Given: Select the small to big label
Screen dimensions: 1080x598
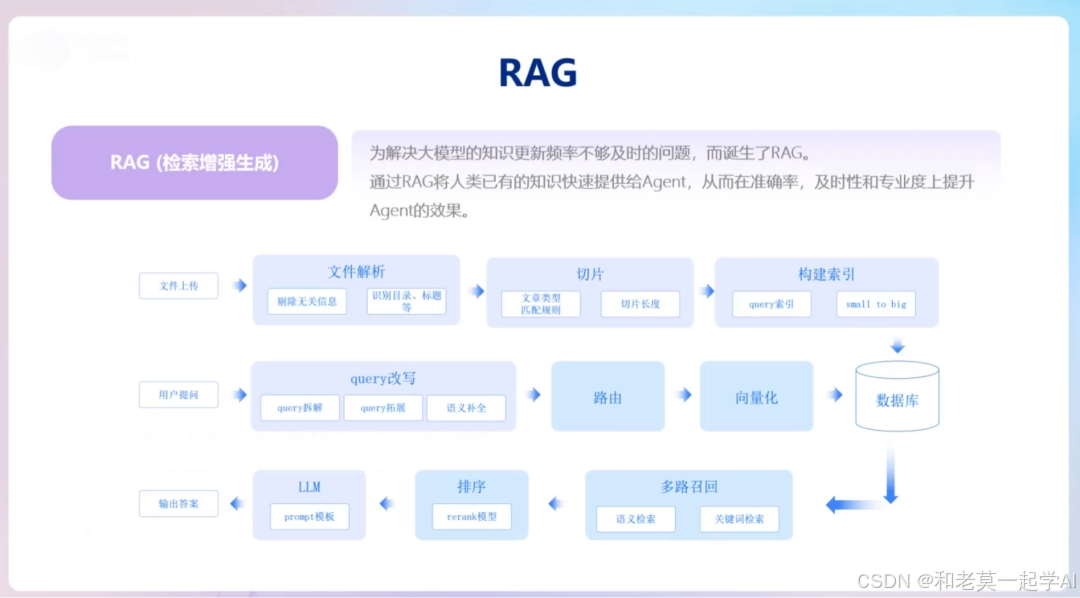Looking at the screenshot, I should click(875, 304).
